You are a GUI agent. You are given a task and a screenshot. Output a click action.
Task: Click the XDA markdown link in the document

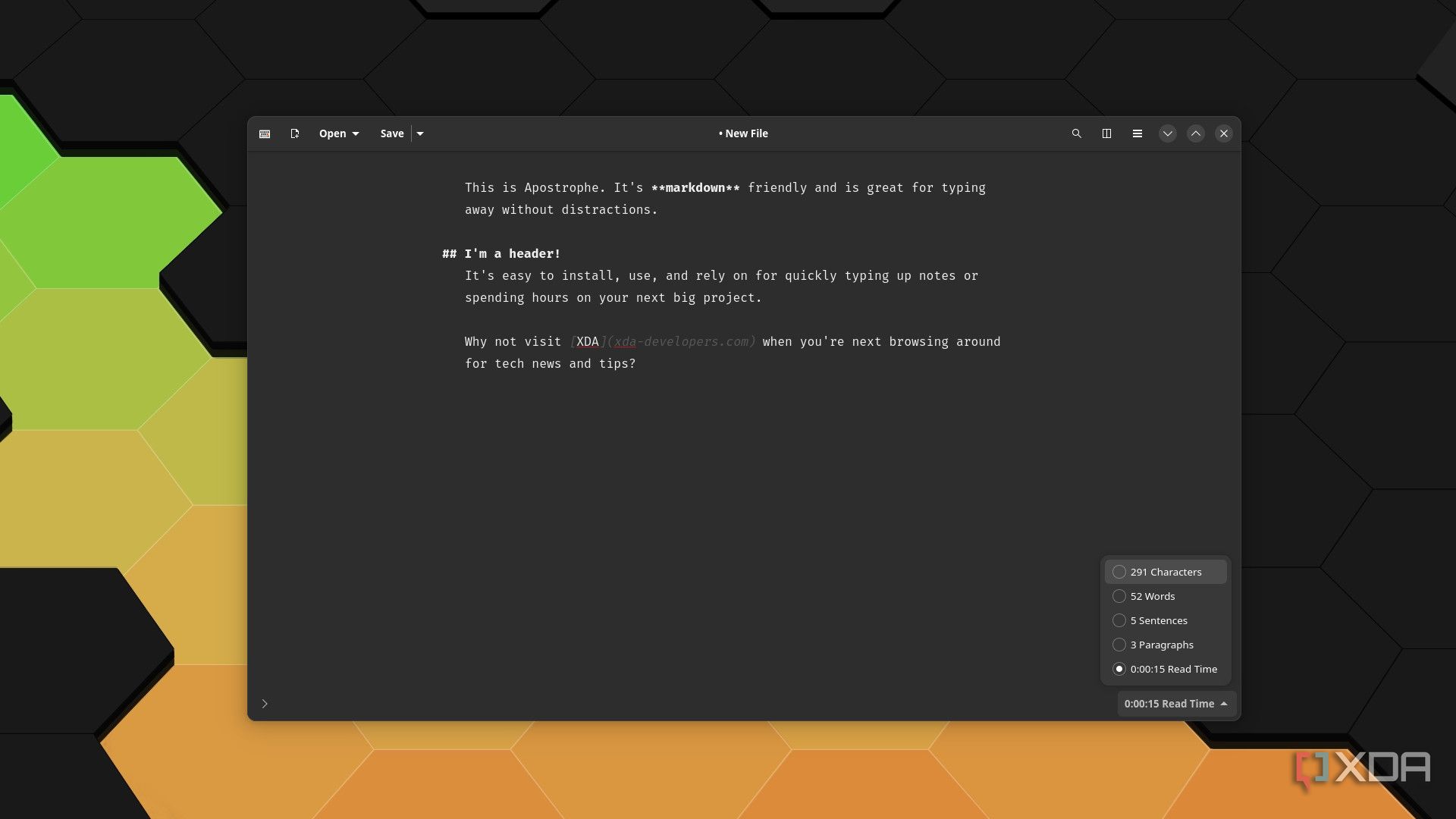[x=588, y=341]
